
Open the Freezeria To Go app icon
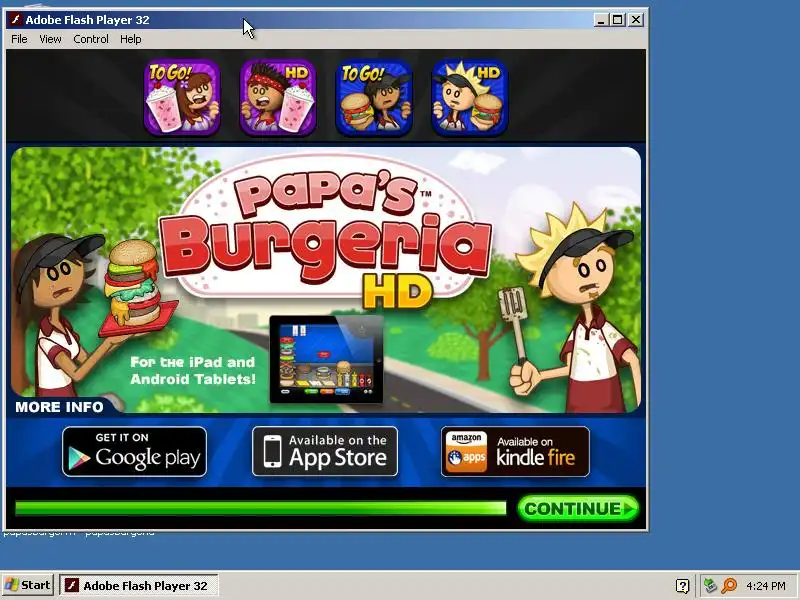click(x=182, y=97)
